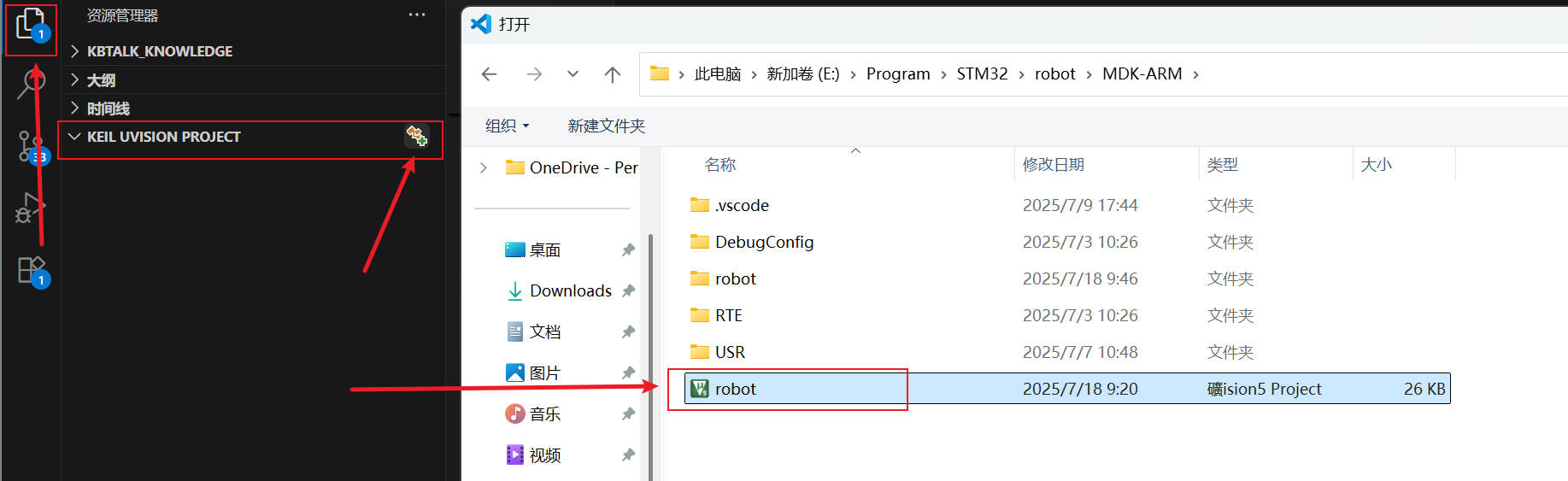
Task: Open Run and Debug view
Action: [31, 208]
